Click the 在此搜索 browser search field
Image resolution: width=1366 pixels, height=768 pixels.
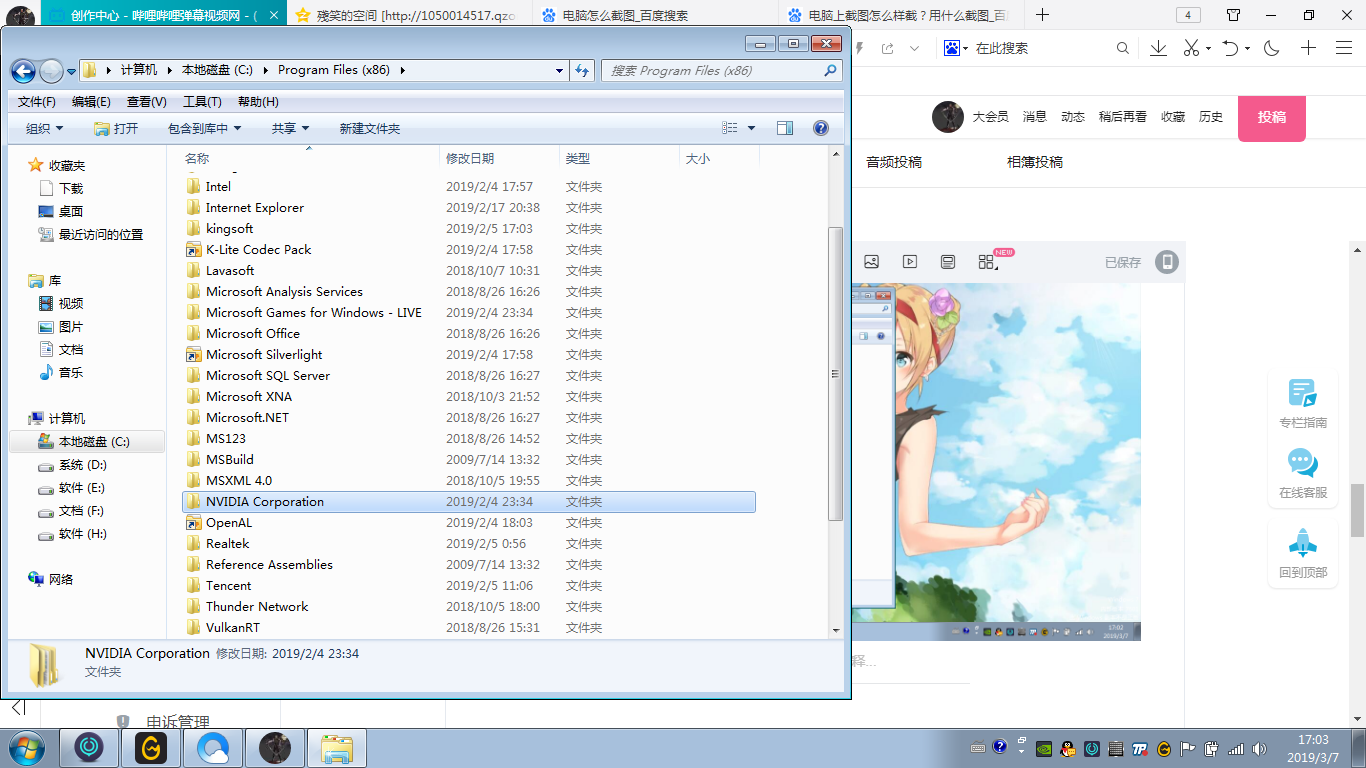(x=1040, y=48)
